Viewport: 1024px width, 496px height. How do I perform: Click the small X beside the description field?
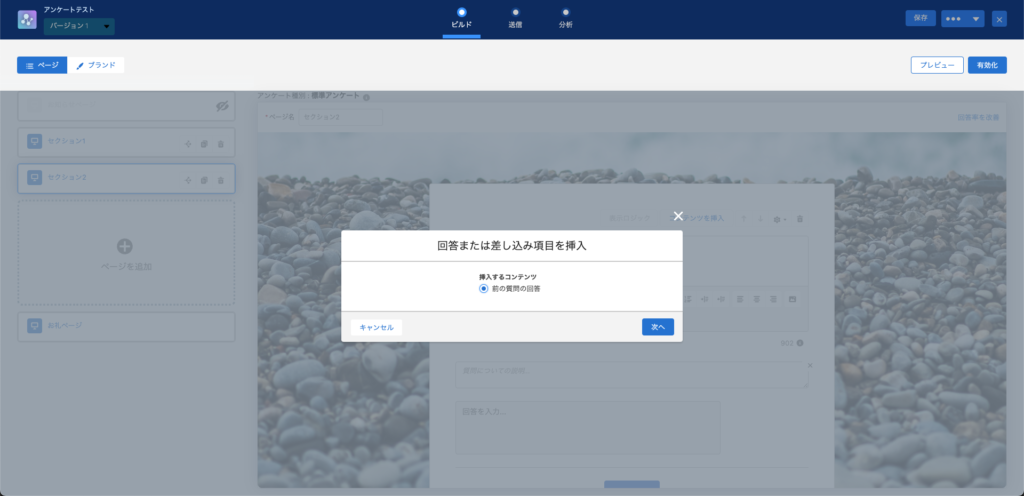[810, 365]
